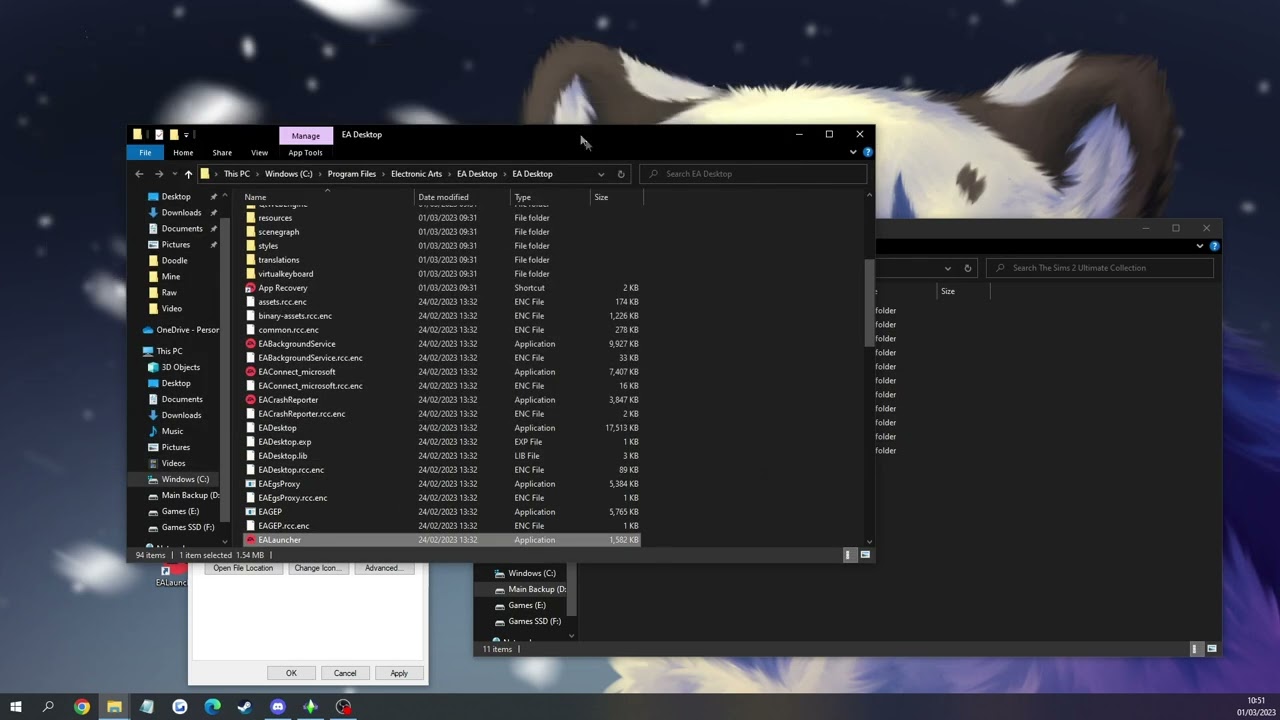
Task: Go forward with the Forward arrow
Action: tap(158, 174)
